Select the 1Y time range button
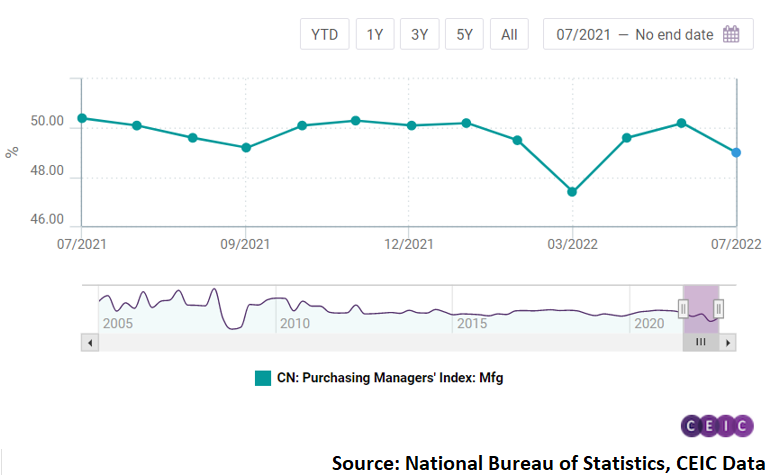 point(375,34)
